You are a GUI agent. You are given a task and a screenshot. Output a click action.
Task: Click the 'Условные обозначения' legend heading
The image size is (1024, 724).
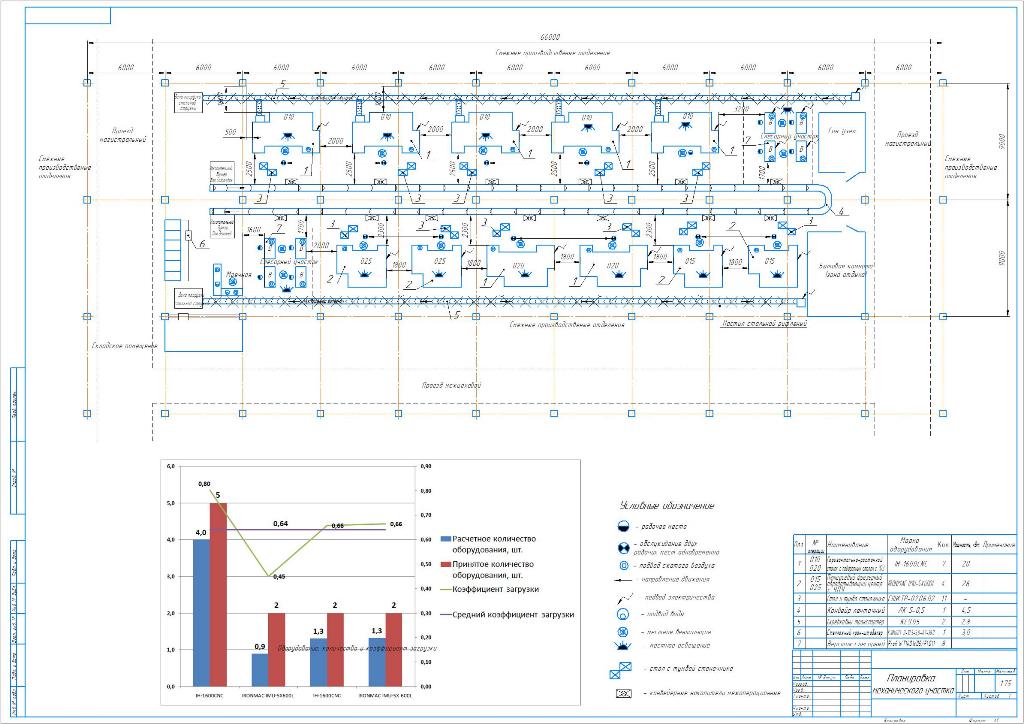666,506
